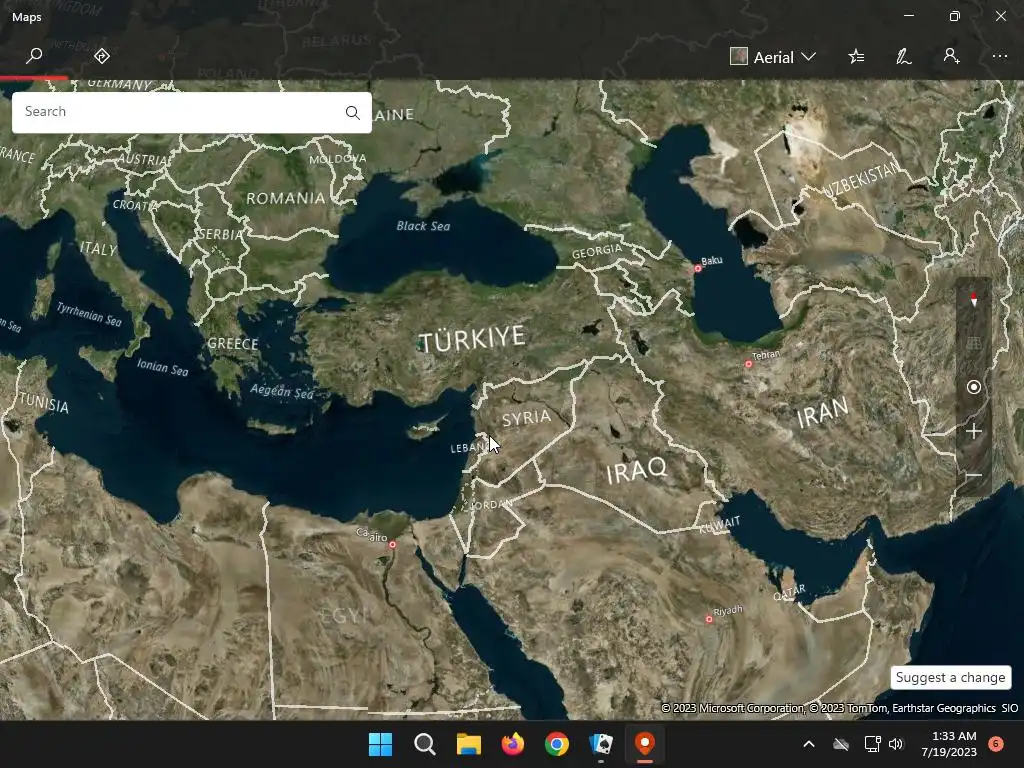Click the KUWAIT country label
1024x768 pixels.
coord(720,525)
